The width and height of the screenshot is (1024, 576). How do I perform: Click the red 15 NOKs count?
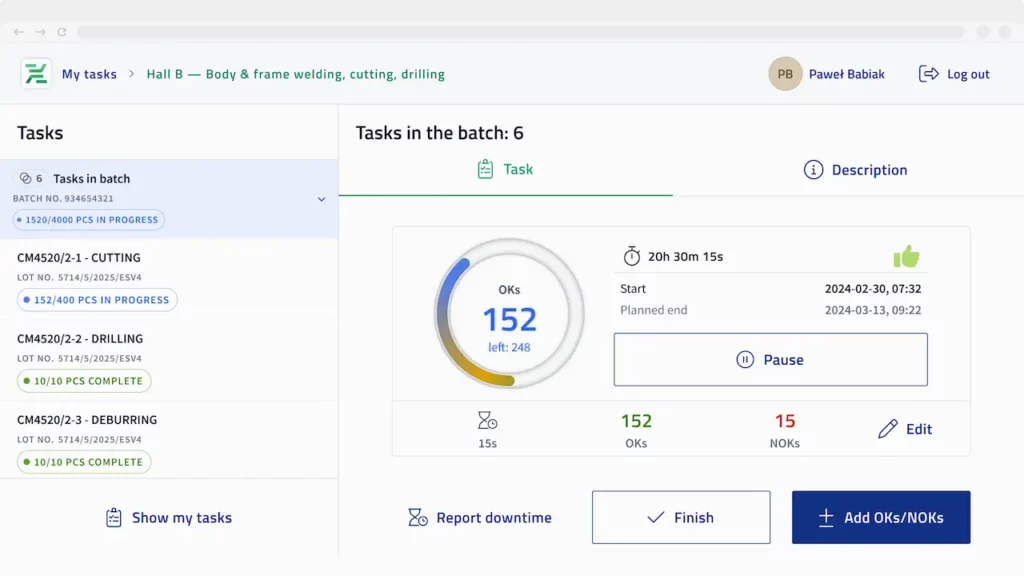point(784,421)
